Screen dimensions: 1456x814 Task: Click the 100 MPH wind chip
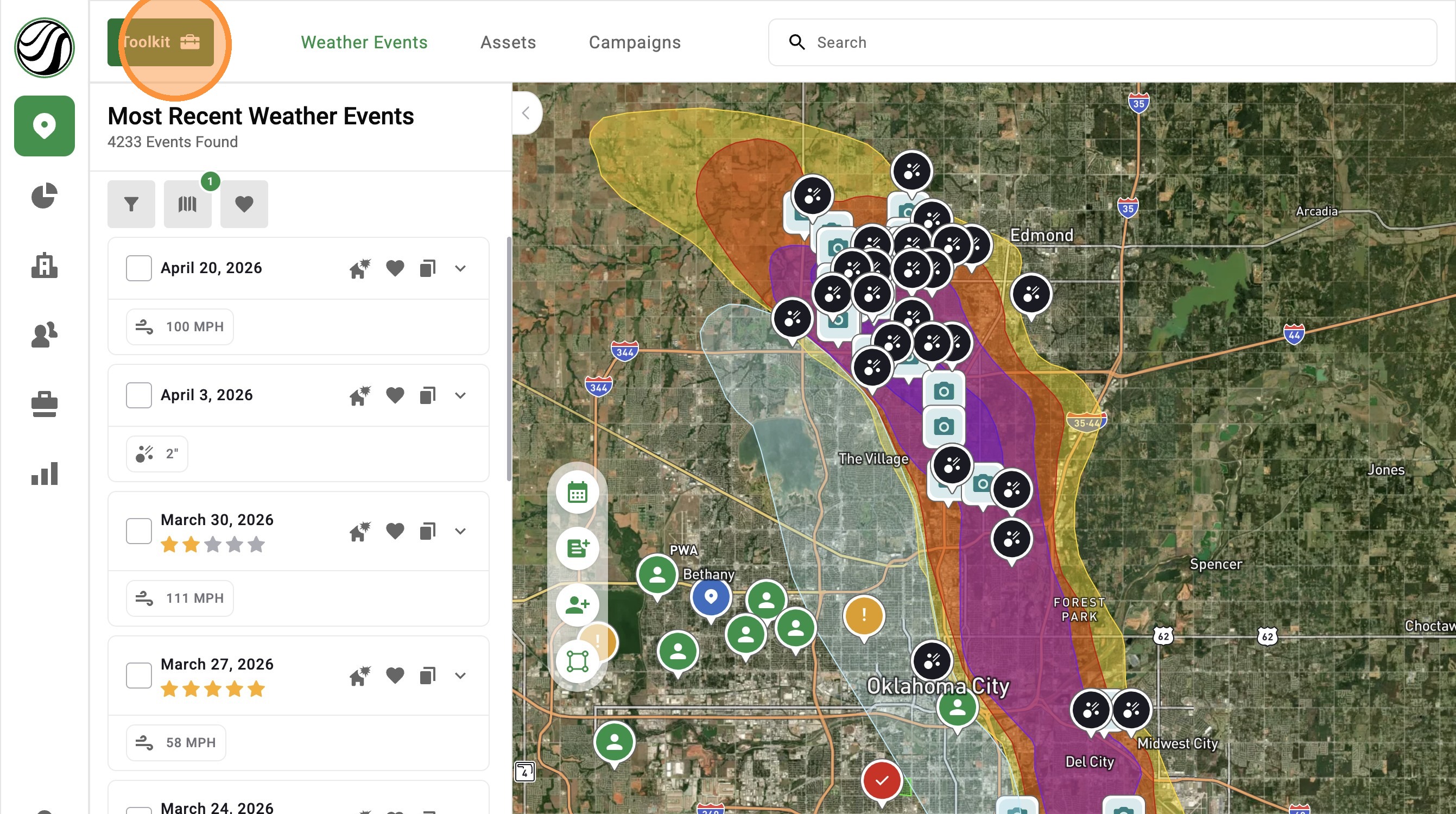pyautogui.click(x=180, y=327)
